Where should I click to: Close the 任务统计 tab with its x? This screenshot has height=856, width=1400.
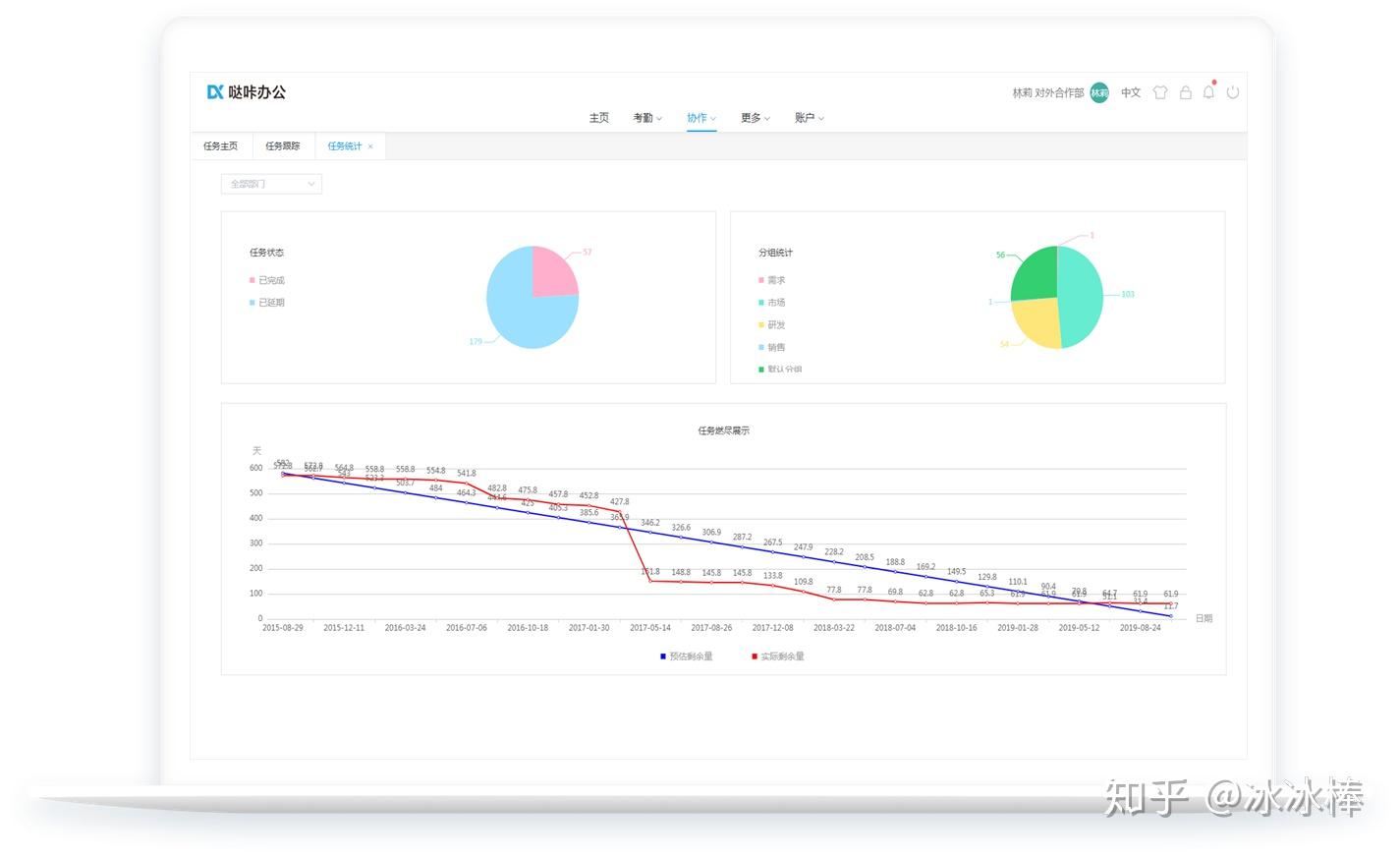tap(370, 146)
